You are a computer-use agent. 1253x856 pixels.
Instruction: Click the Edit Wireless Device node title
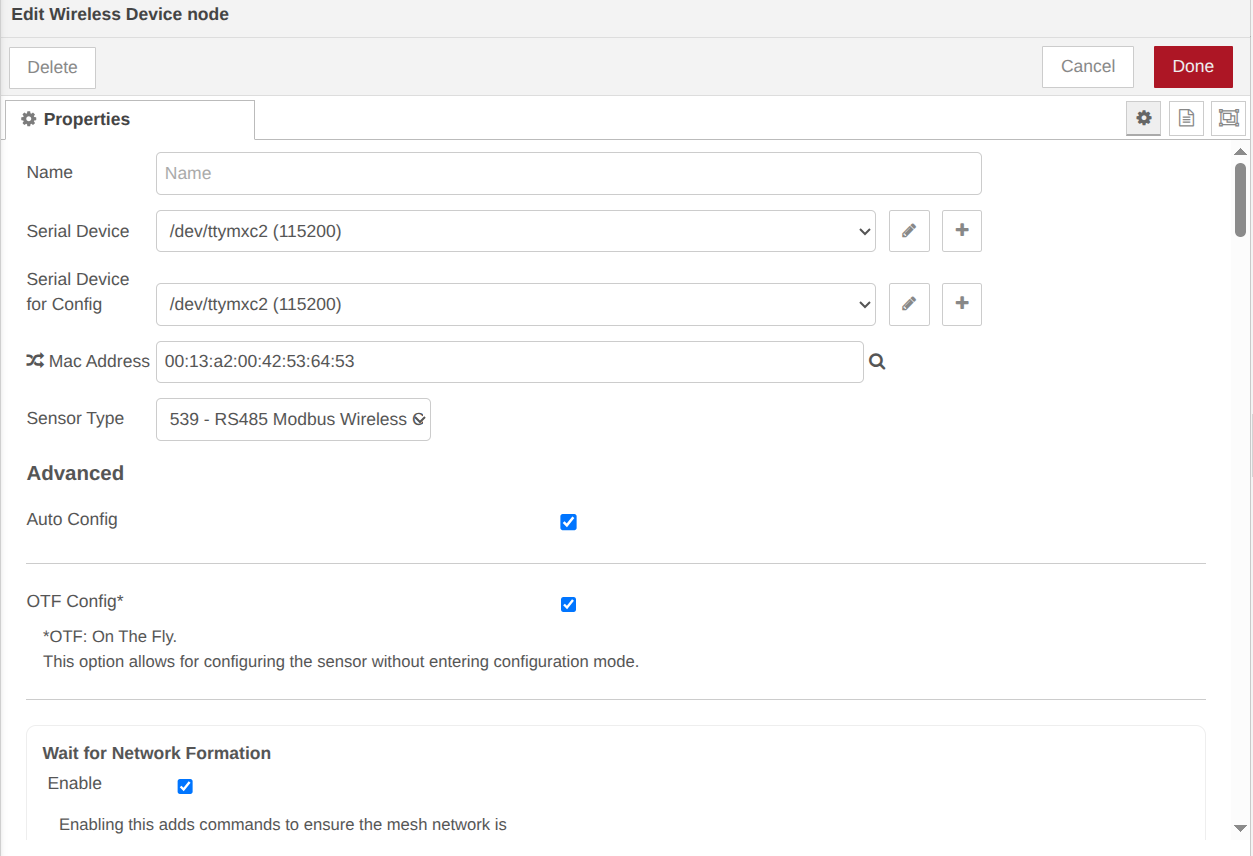coord(120,15)
